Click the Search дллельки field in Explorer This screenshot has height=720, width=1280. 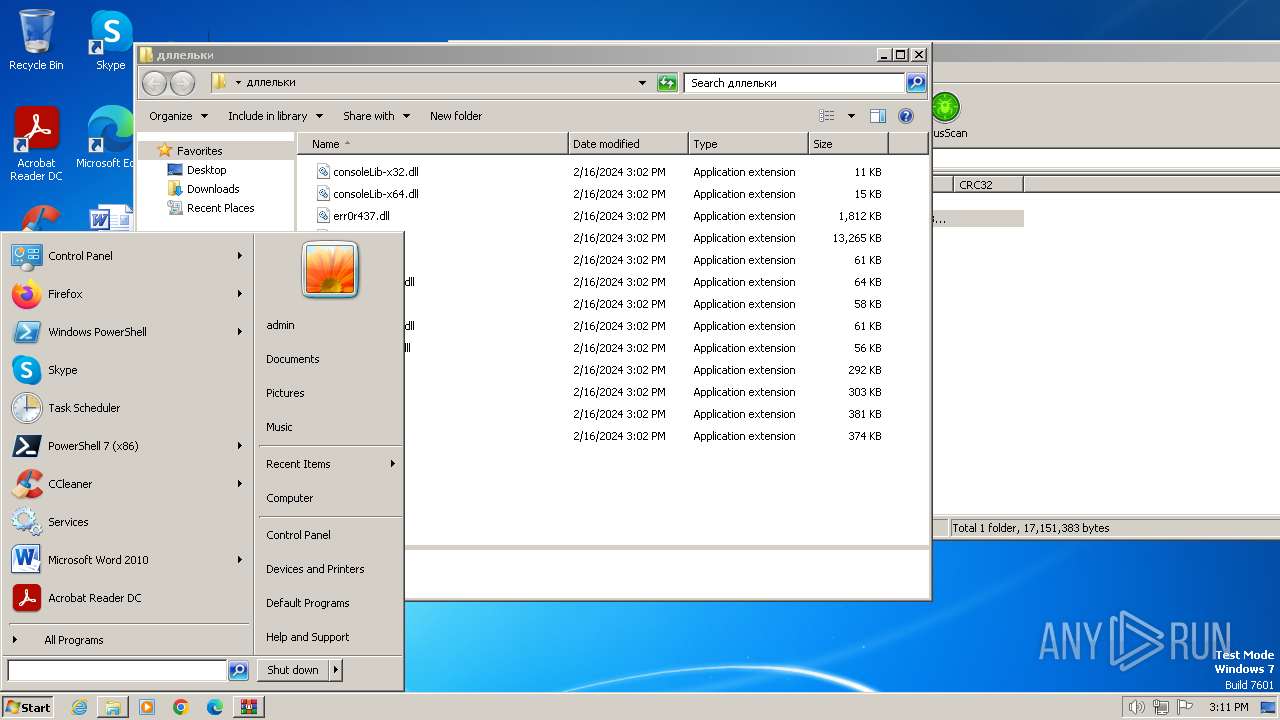pos(795,83)
